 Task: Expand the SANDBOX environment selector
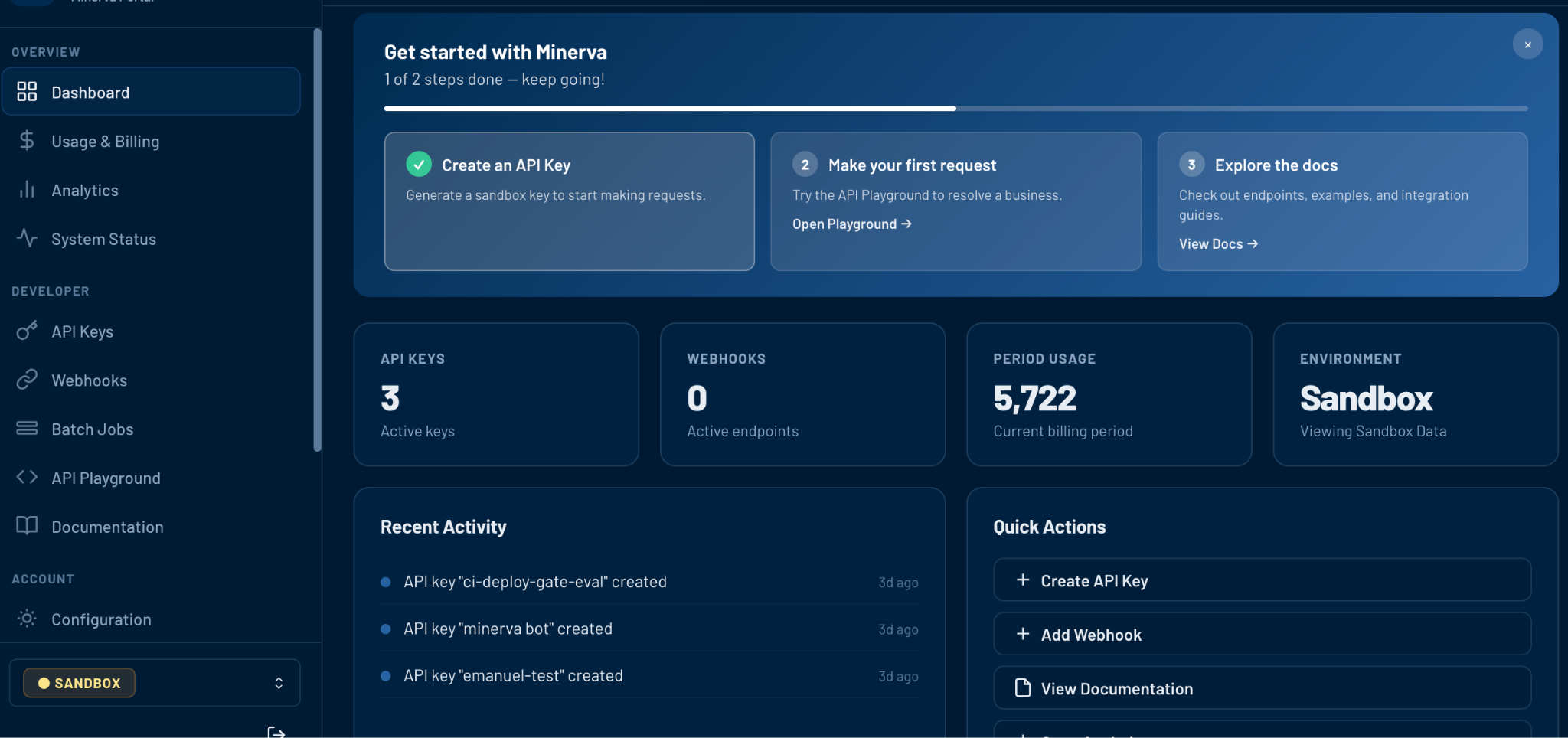point(155,683)
